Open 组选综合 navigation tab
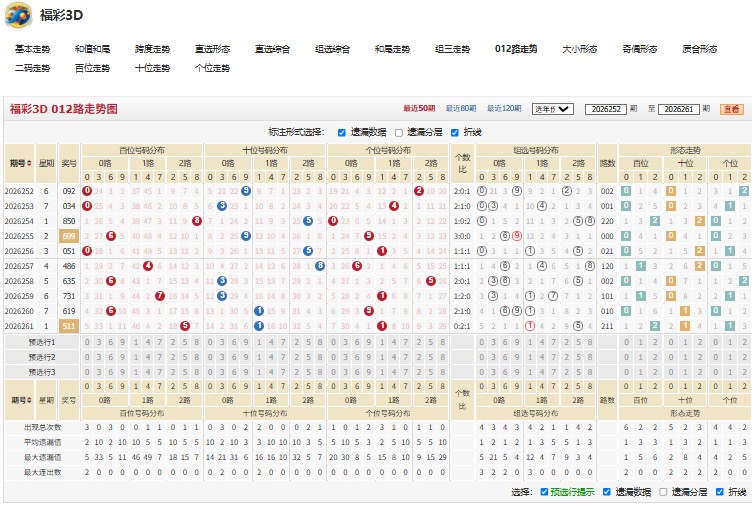Image resolution: width=752 pixels, height=506 pixels. tap(332, 49)
